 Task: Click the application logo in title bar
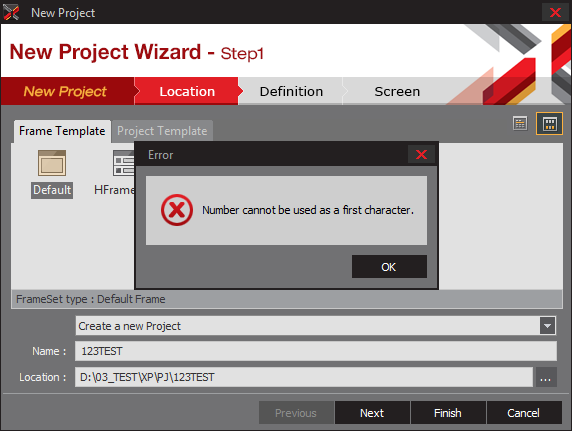[11, 12]
